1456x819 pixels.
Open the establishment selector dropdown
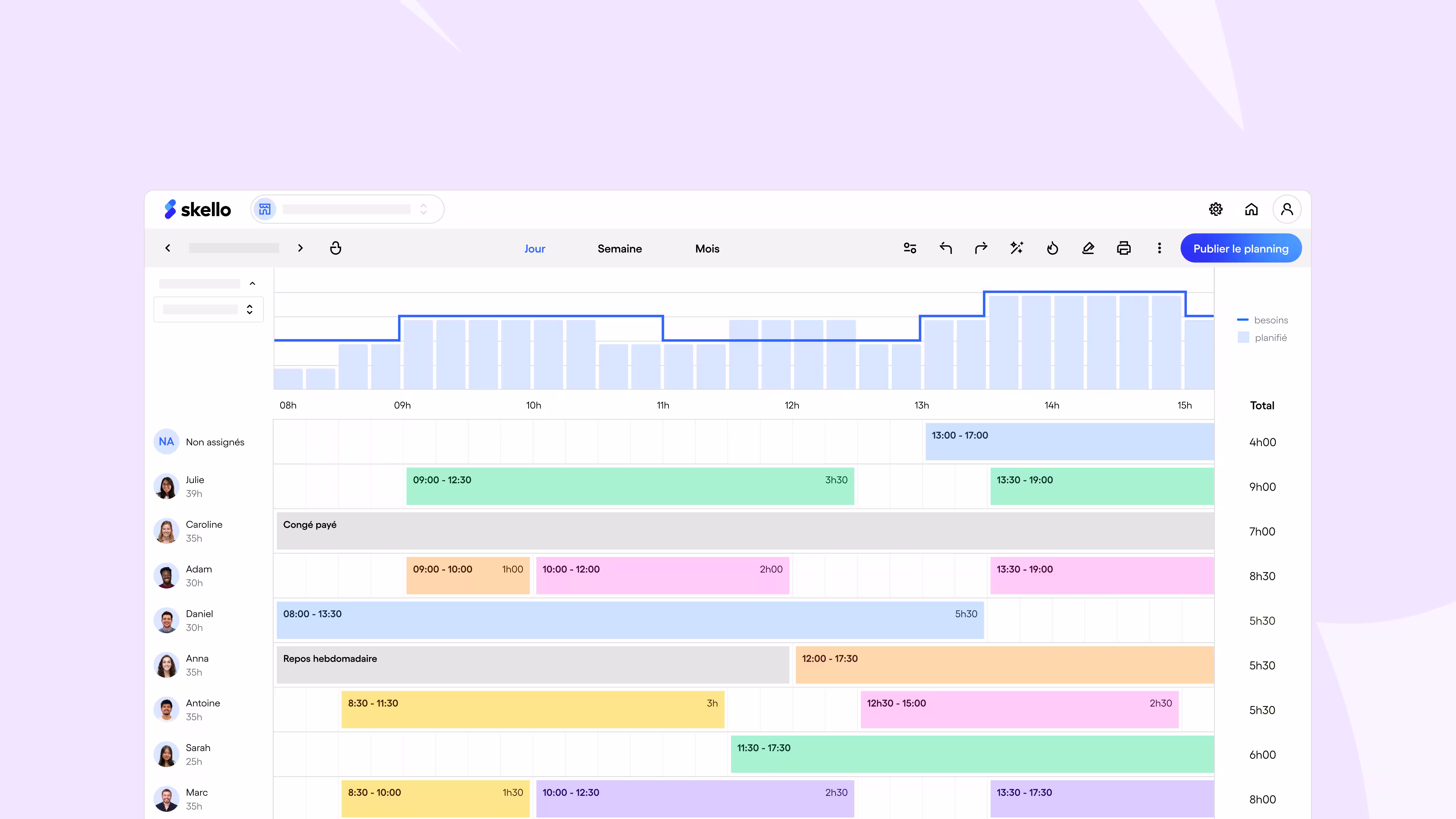point(347,209)
